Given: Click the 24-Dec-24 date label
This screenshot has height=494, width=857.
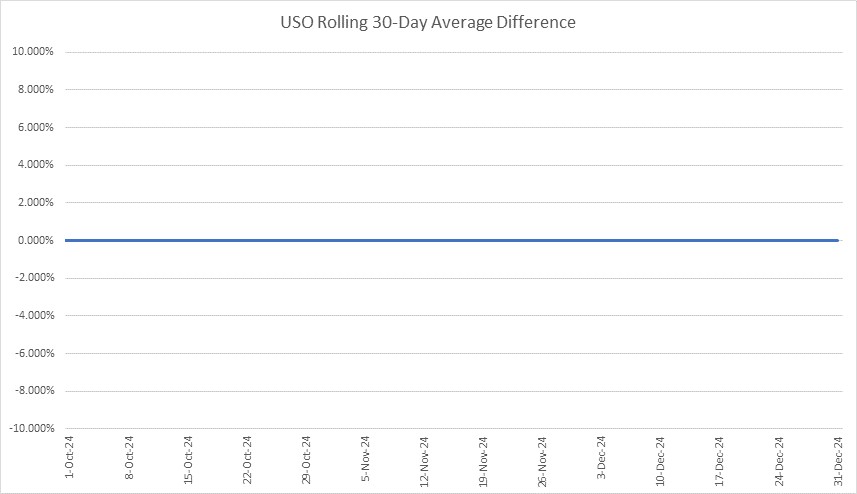Looking at the screenshot, I should point(779,462).
